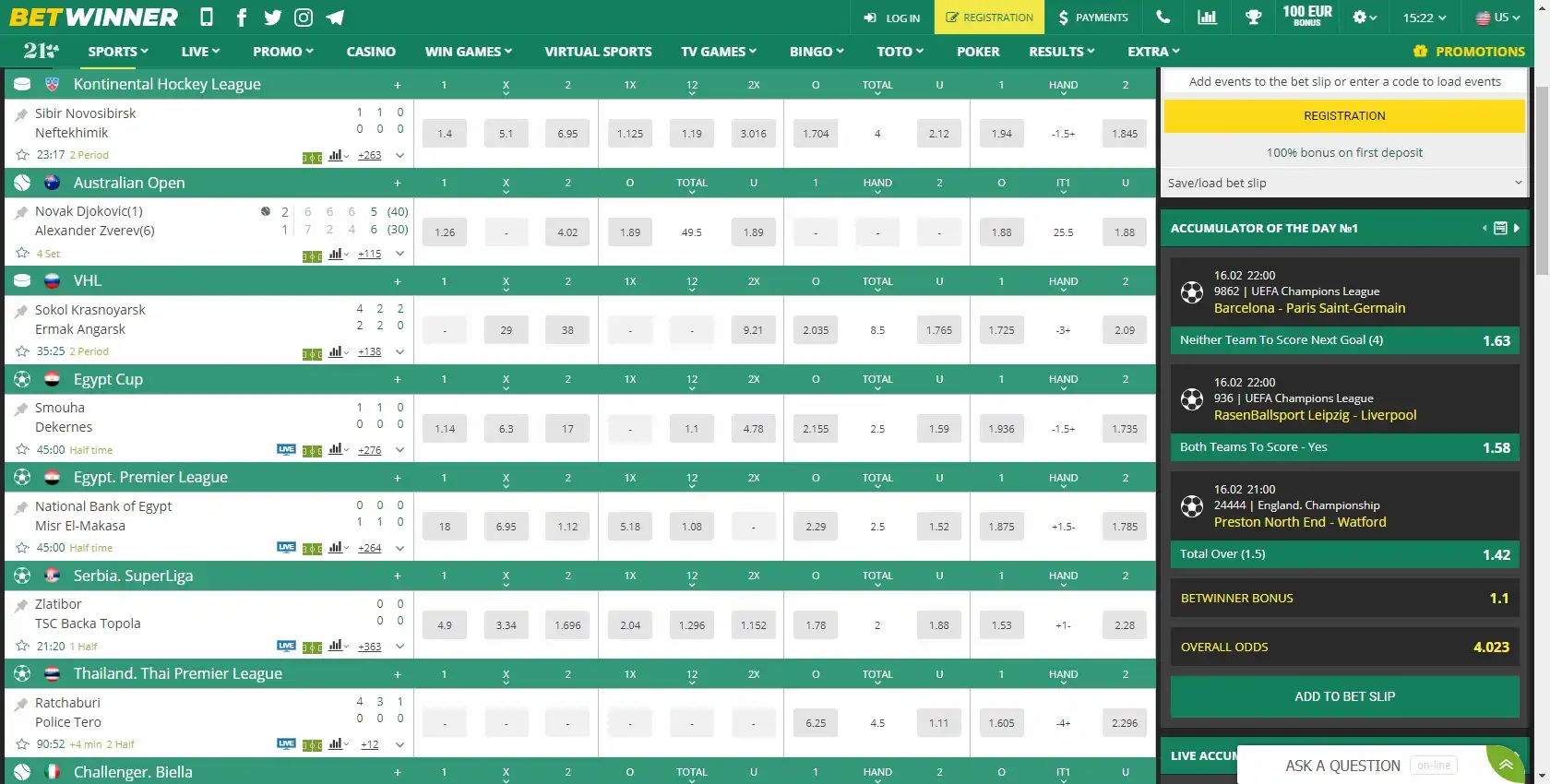Open the accumulator calendar icon
The image size is (1550, 784).
(x=1500, y=228)
